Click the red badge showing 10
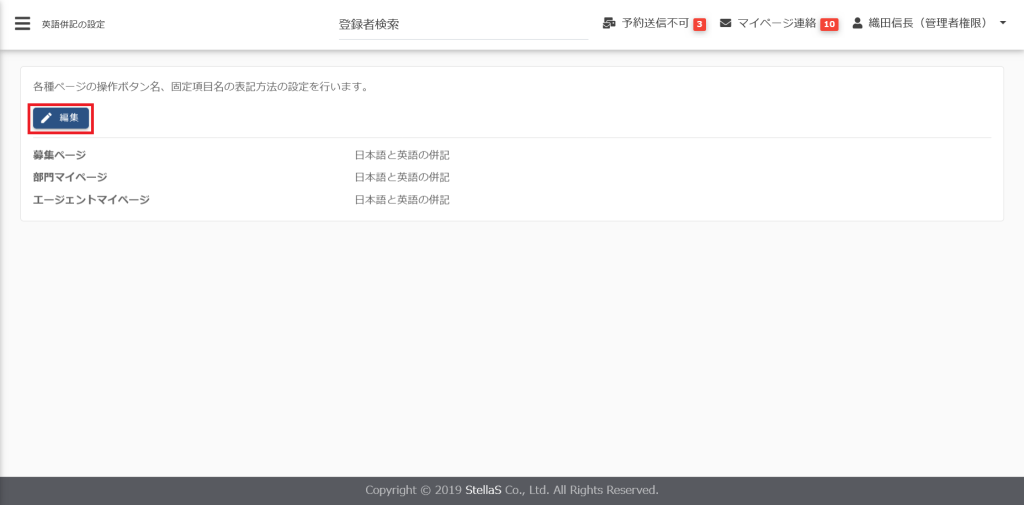 829,24
